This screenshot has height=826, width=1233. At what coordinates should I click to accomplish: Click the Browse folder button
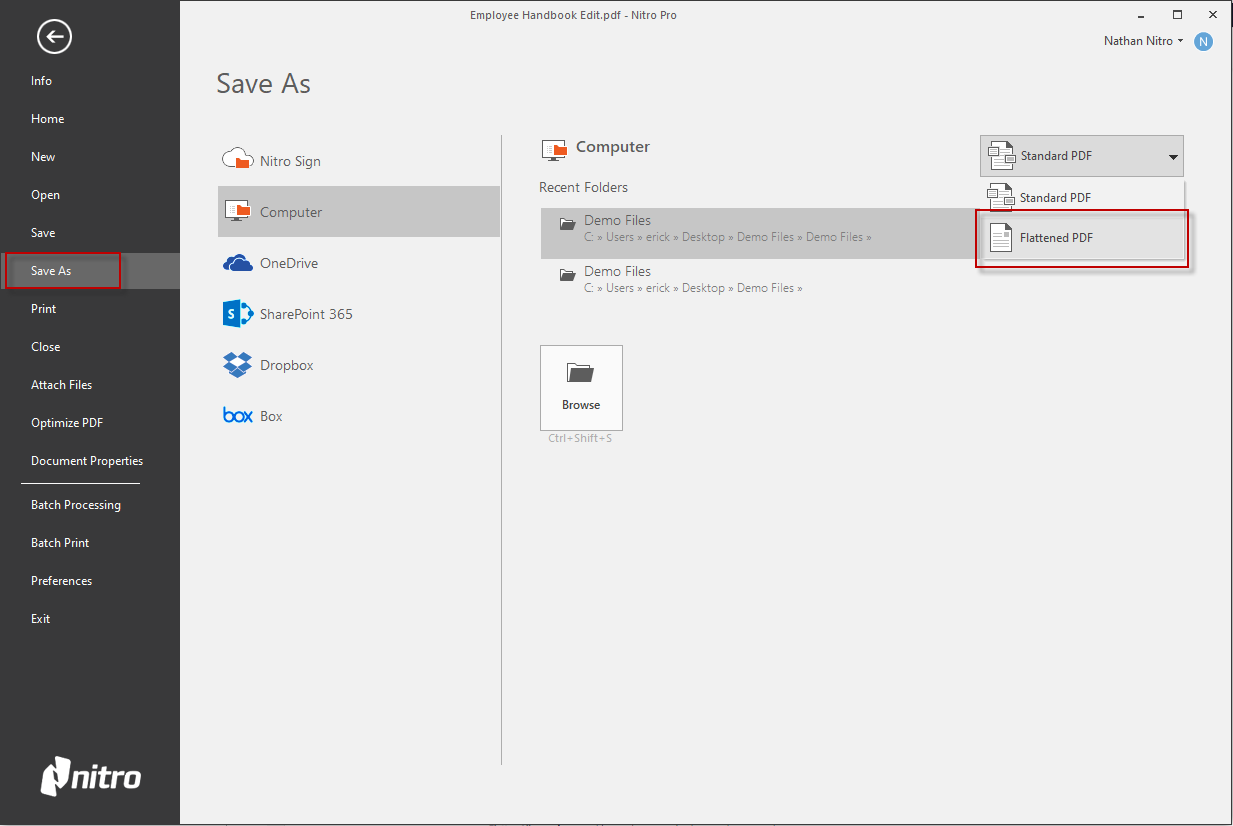pos(581,388)
